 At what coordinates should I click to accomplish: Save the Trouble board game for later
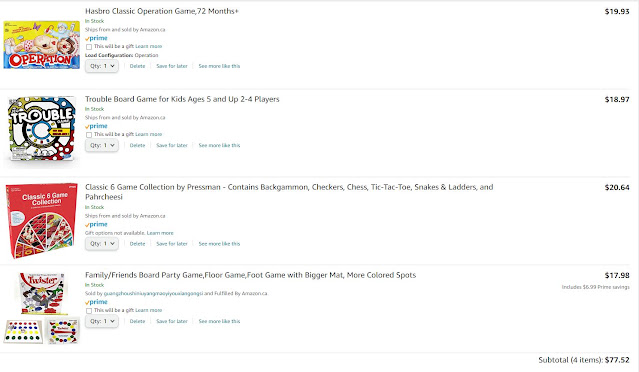172,145
